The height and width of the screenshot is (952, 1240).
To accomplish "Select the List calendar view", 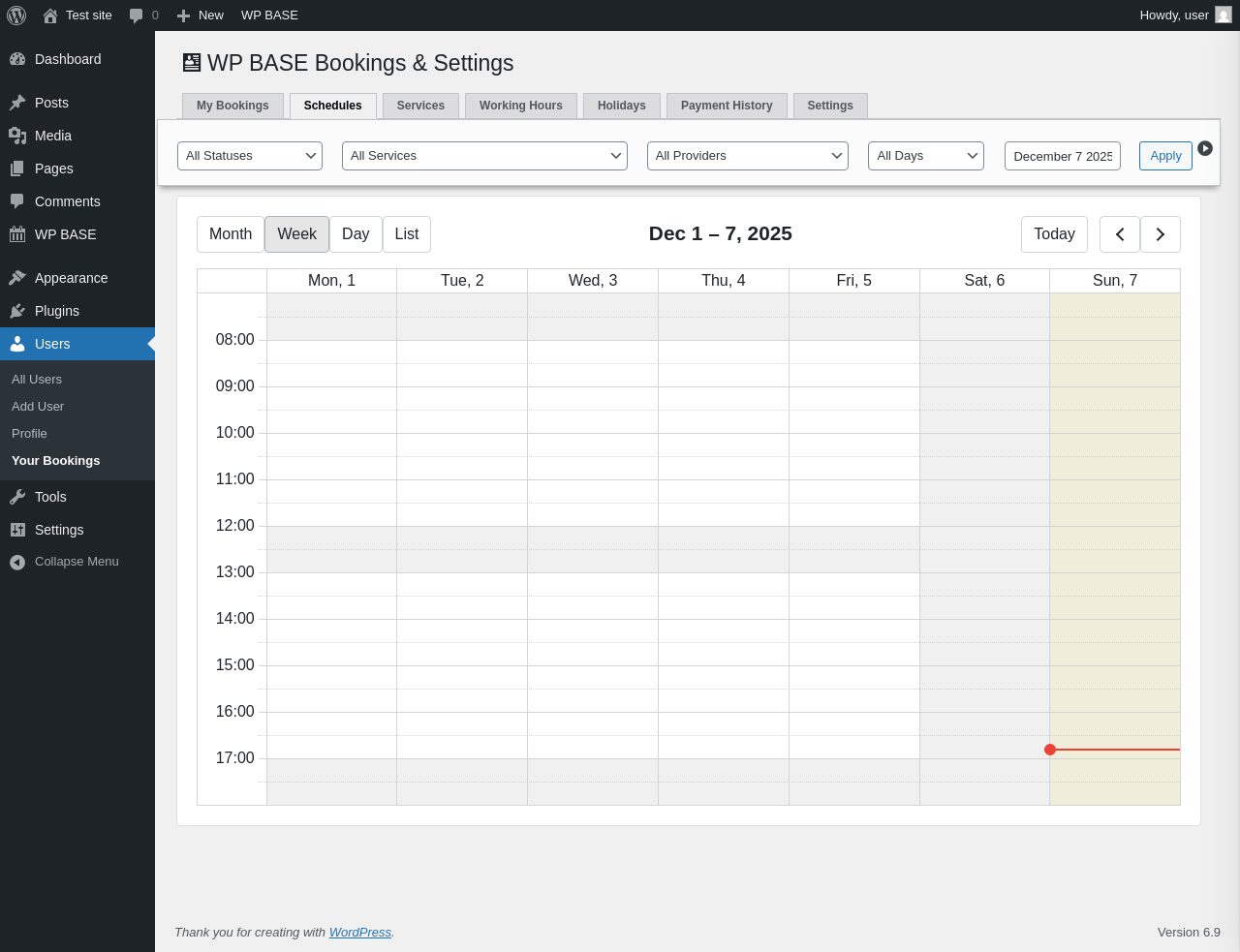I will point(407,234).
